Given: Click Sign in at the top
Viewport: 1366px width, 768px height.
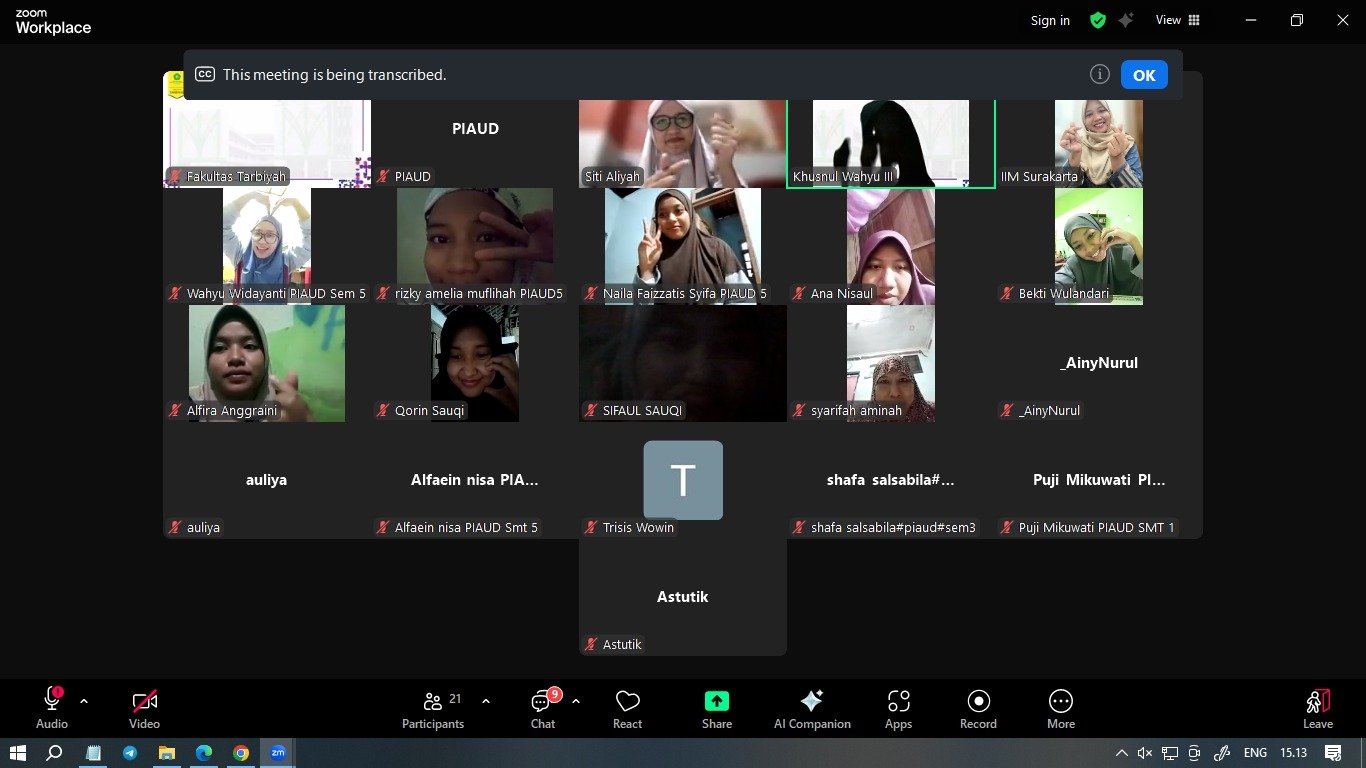Looking at the screenshot, I should (x=1050, y=20).
